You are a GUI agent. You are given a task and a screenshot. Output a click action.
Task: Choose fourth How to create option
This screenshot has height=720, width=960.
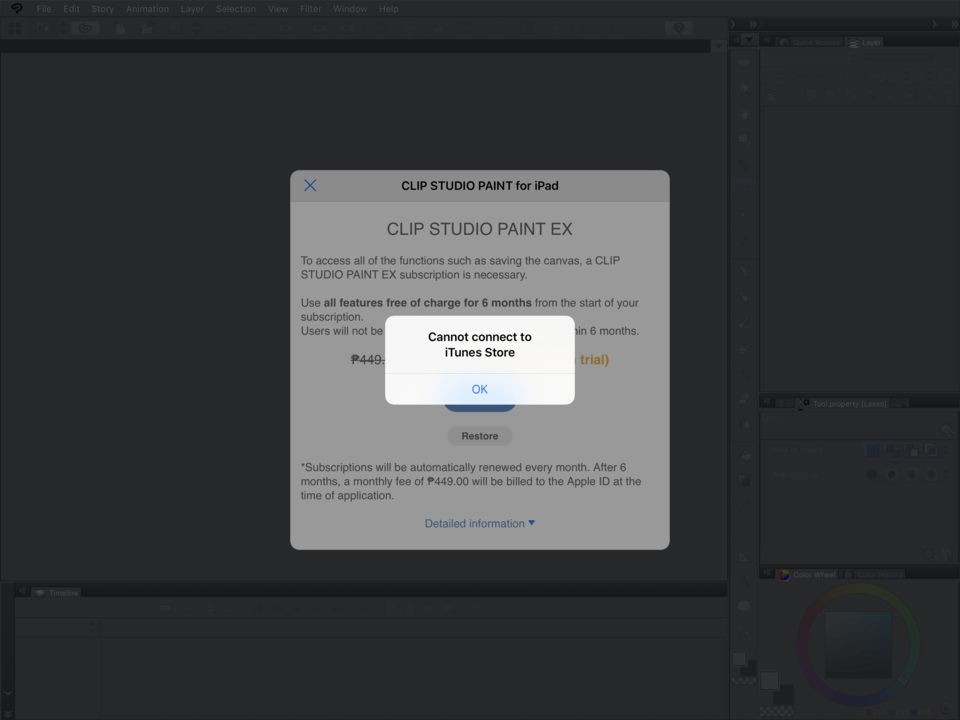pos(931,450)
